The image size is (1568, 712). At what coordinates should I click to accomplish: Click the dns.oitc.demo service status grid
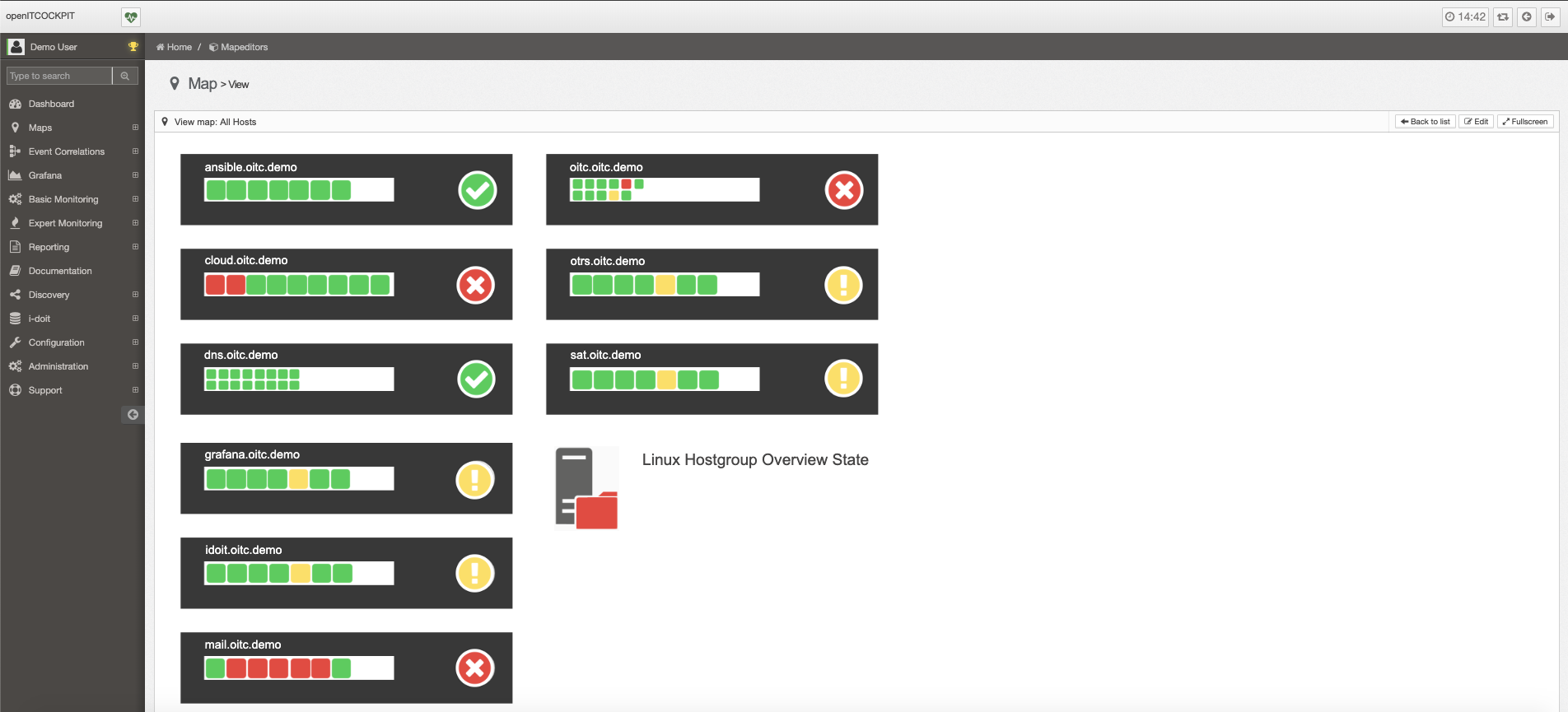point(299,379)
